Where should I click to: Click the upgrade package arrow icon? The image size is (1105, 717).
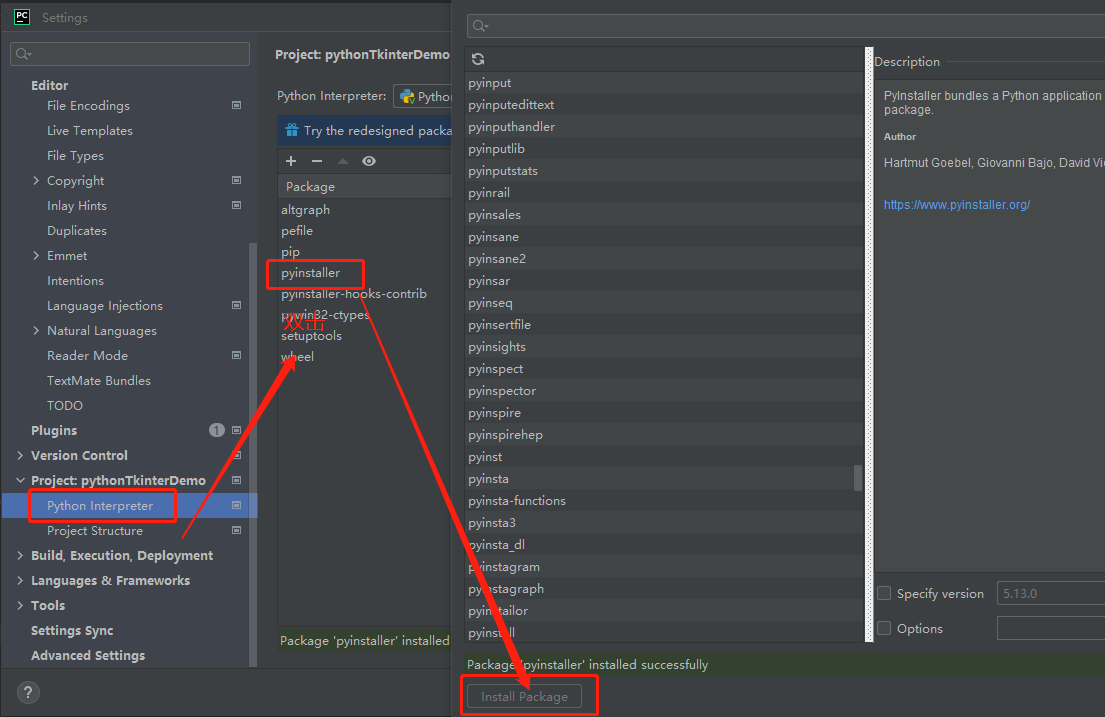click(342, 161)
